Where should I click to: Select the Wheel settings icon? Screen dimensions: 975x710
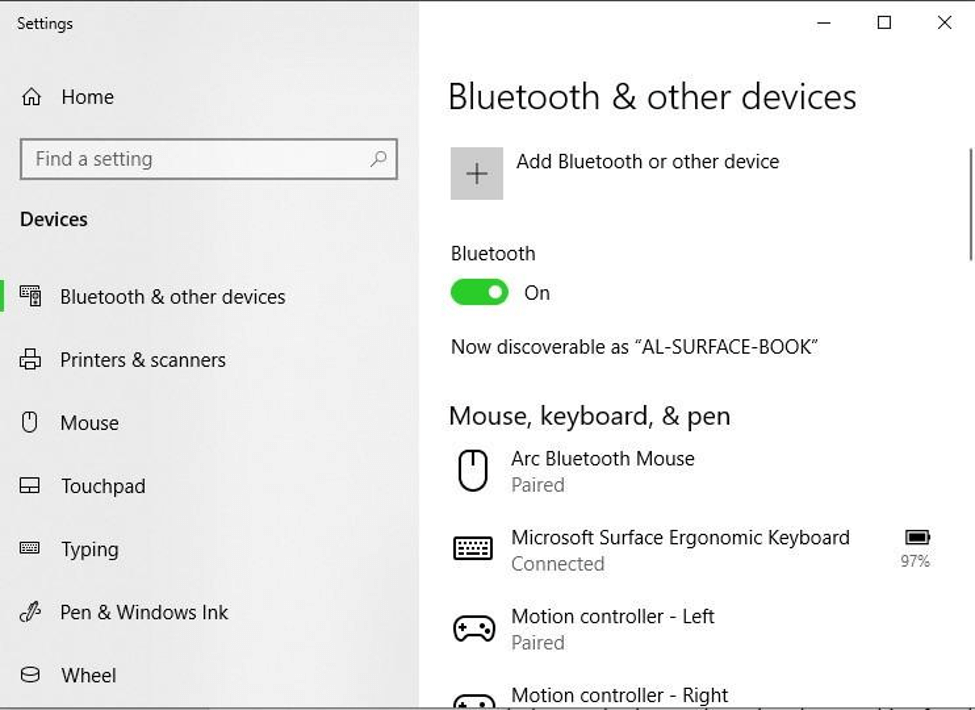coord(31,675)
